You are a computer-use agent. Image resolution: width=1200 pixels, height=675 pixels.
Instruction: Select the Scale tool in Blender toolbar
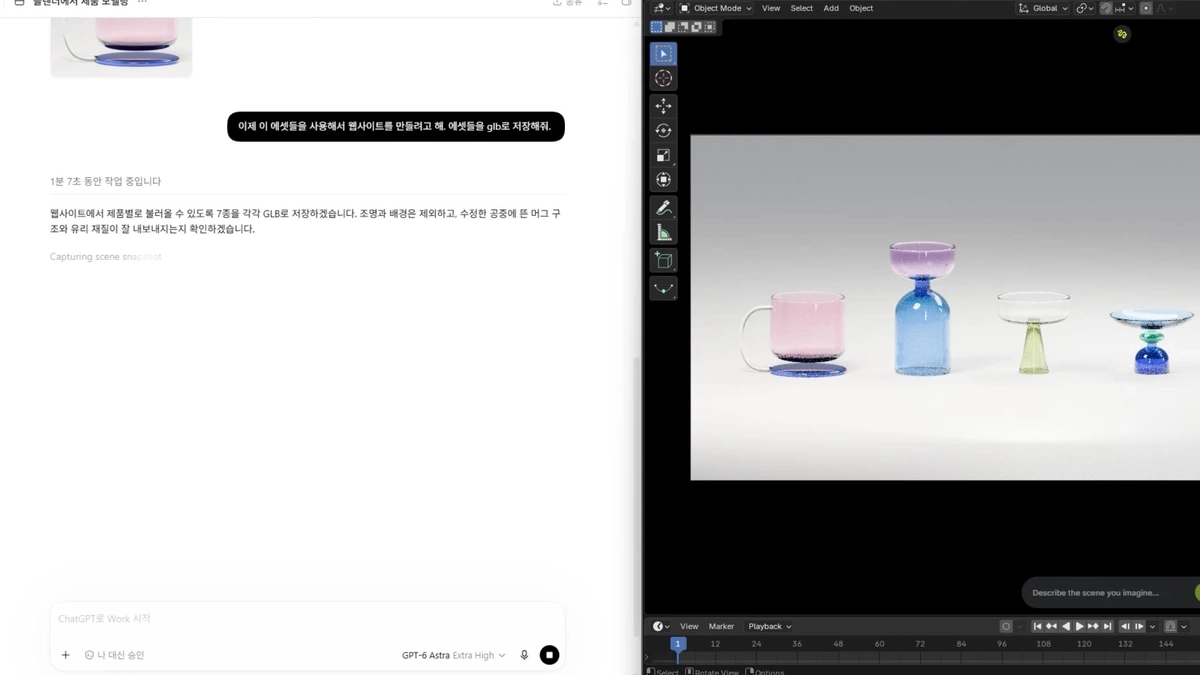click(663, 155)
